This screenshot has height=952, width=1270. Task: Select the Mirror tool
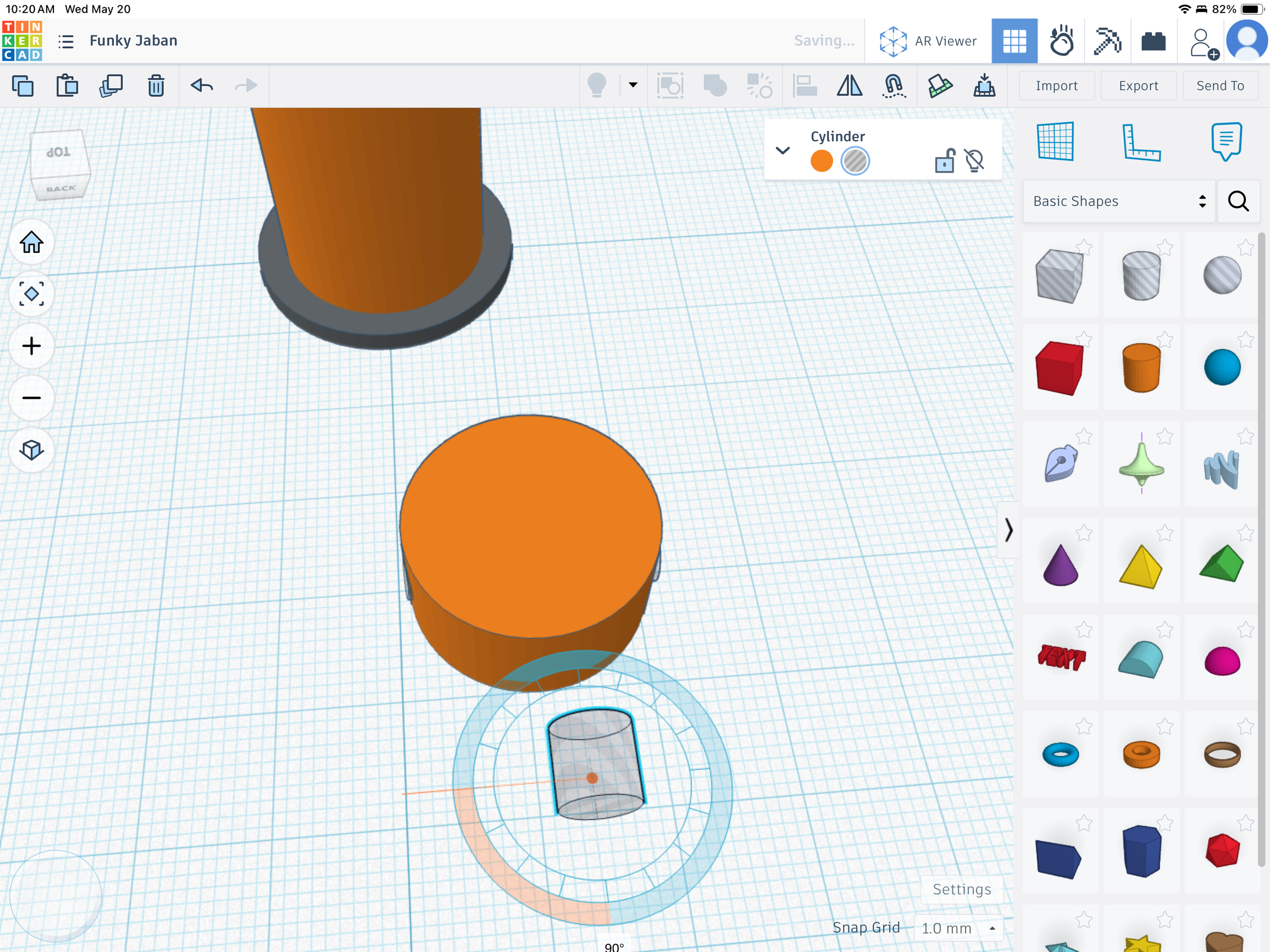pos(849,86)
